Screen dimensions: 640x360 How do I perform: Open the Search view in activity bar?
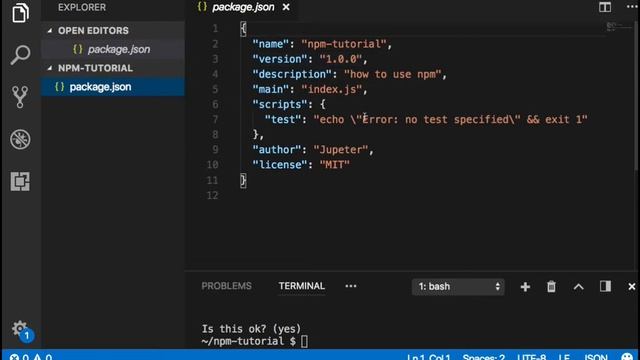[x=20, y=55]
